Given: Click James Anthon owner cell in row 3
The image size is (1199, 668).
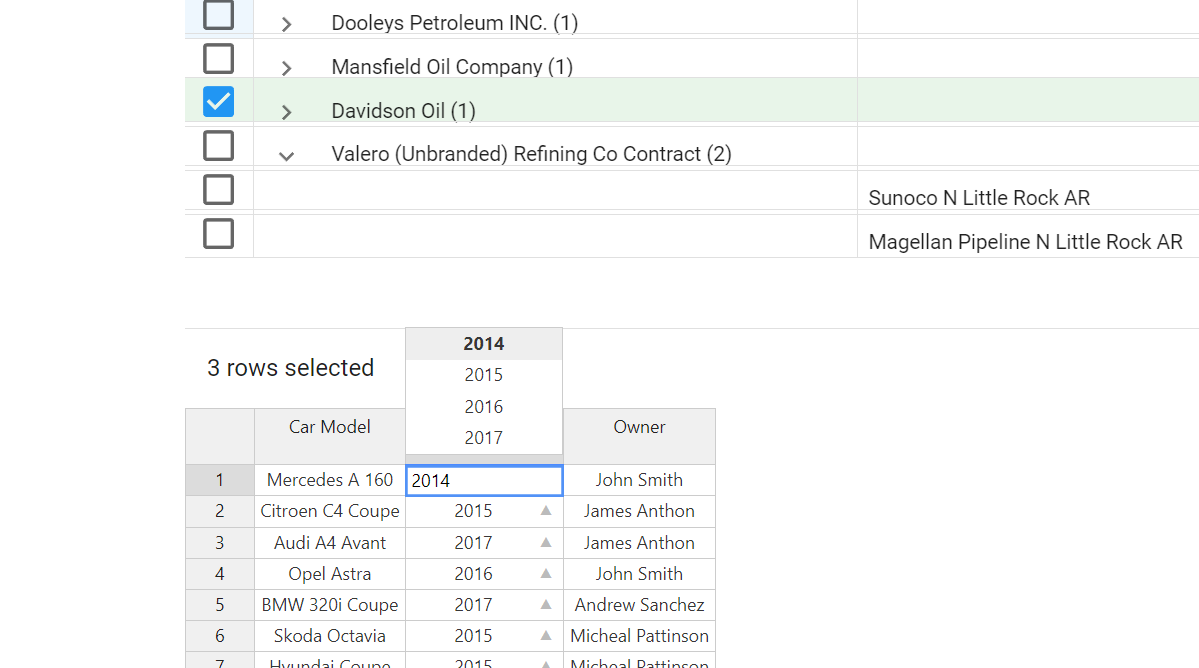Looking at the screenshot, I should [x=639, y=543].
